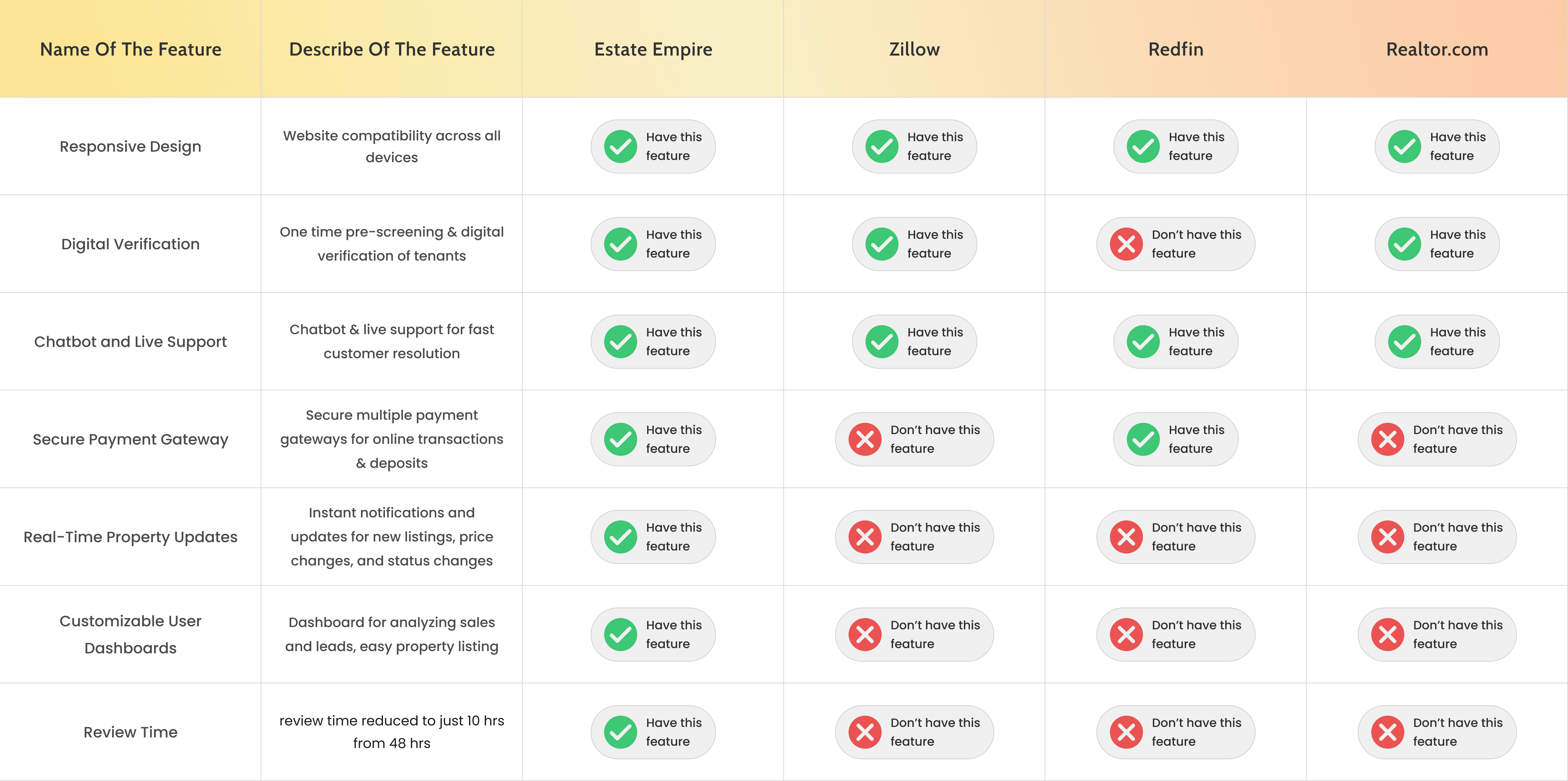Viewport: 1568px width, 781px height.
Task: Select the Realtor.com column header
Action: point(1437,49)
